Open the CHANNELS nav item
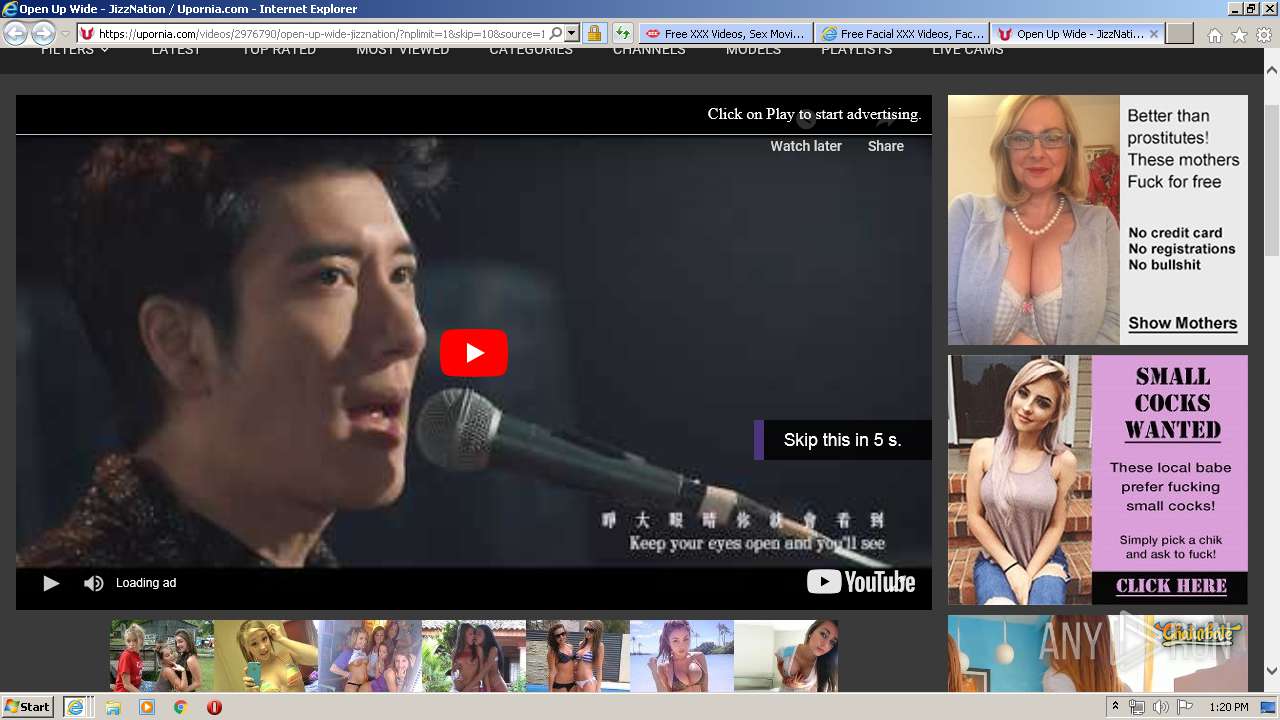Screen dimensions: 1280x720 click(649, 50)
